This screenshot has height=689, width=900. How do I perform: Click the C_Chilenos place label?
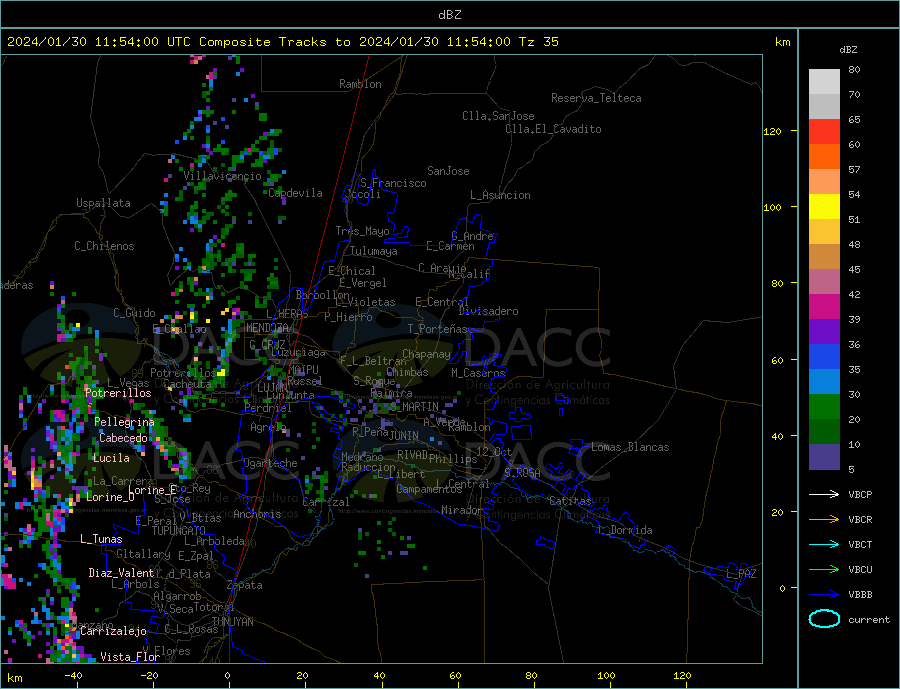click(104, 246)
